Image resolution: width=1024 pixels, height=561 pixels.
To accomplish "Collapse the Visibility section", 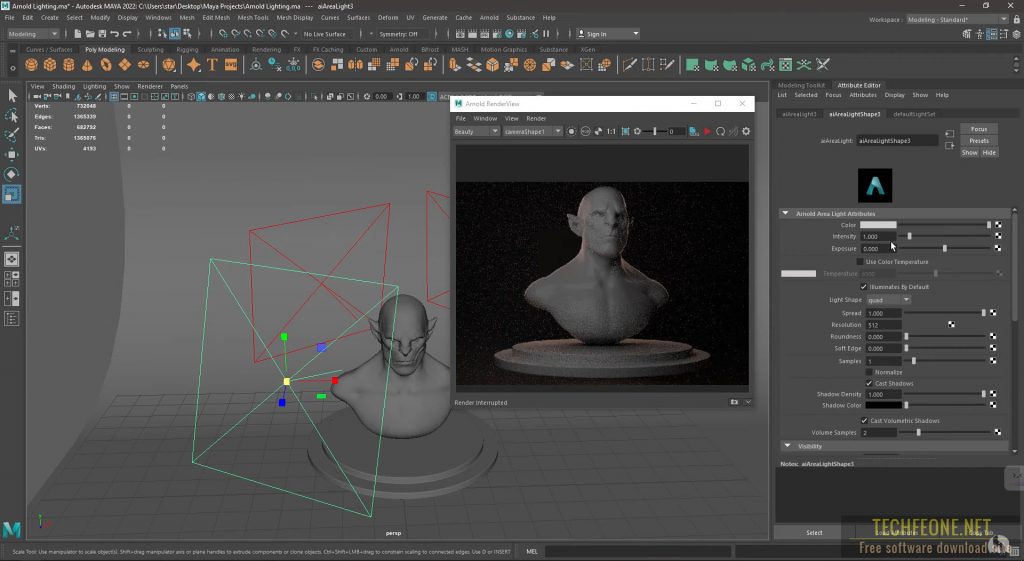I will coord(787,446).
